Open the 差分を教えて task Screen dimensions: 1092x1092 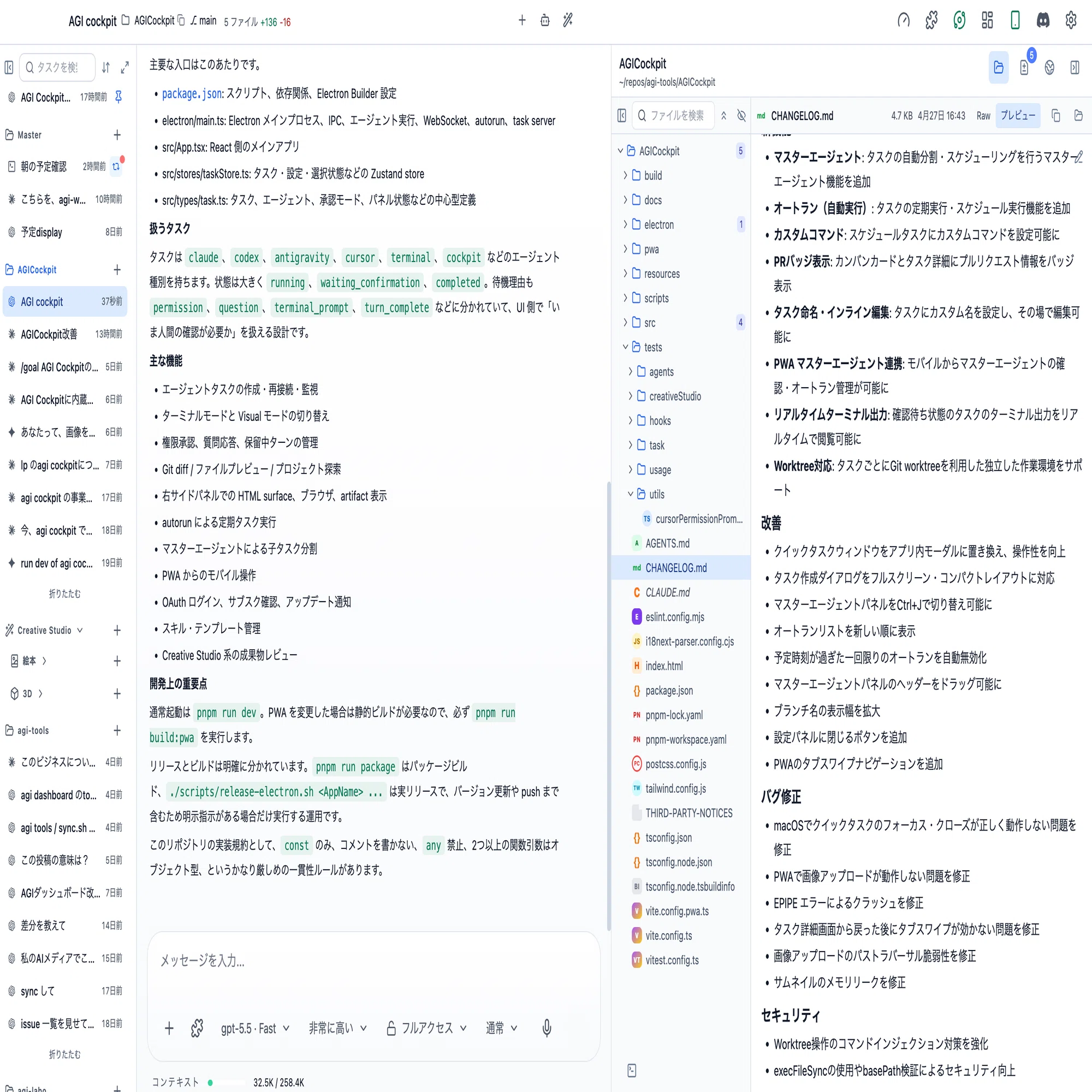[65, 926]
